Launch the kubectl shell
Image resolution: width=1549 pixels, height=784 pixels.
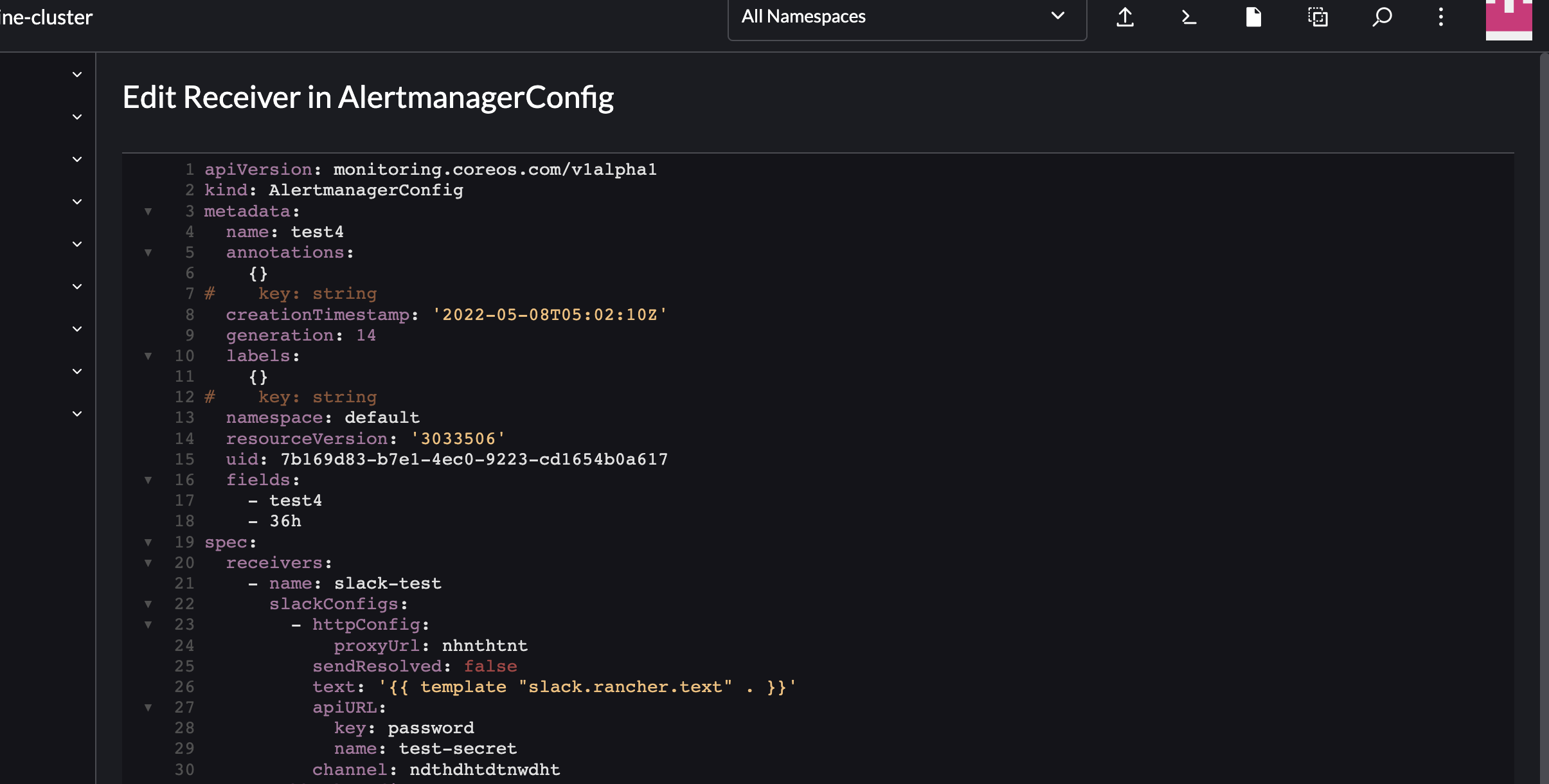(1188, 17)
